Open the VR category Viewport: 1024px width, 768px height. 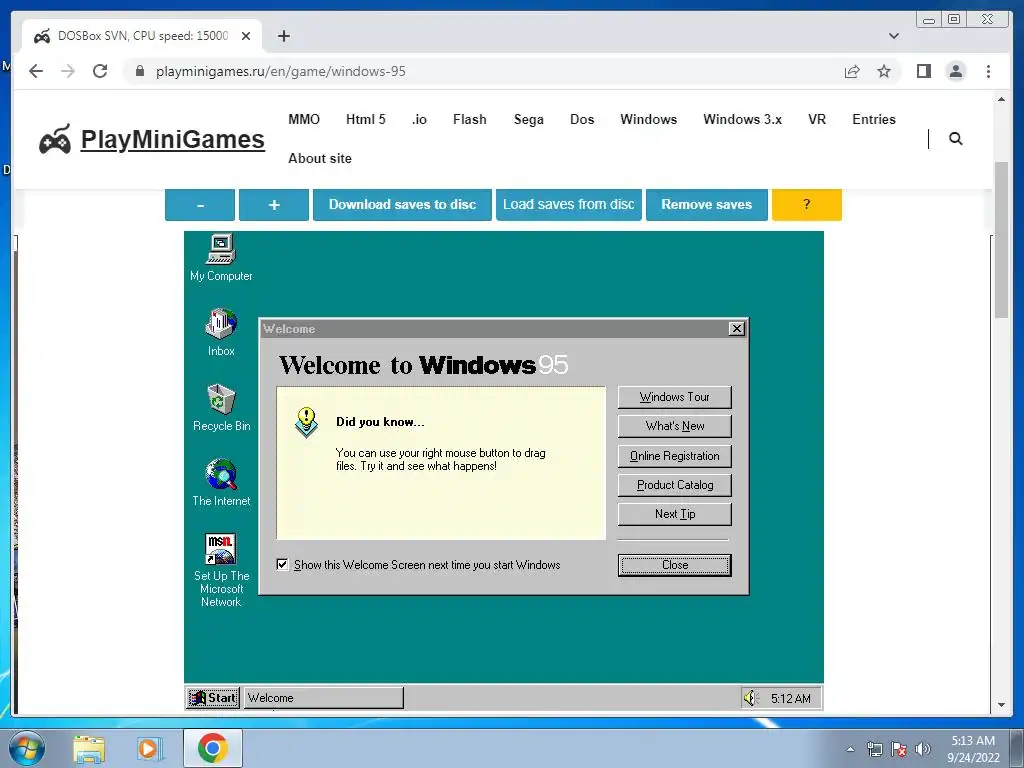tap(817, 120)
